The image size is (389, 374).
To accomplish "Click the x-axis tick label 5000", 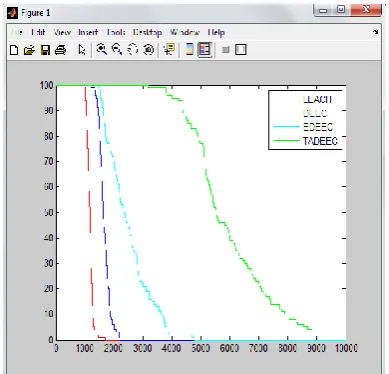I will [201, 348].
